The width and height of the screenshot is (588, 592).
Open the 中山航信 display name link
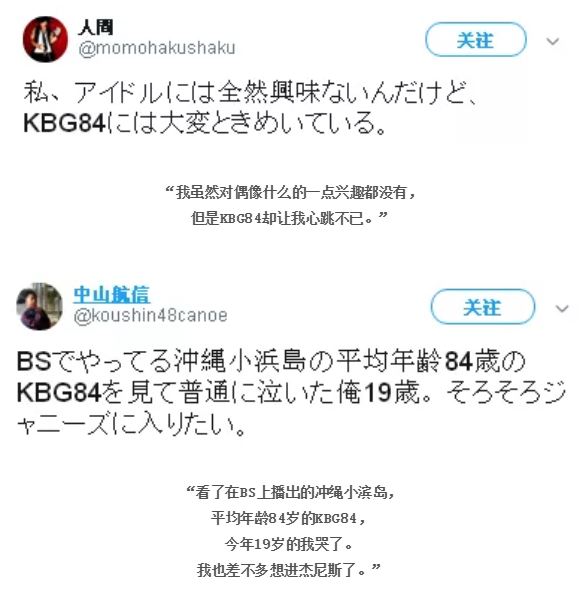click(x=111, y=294)
